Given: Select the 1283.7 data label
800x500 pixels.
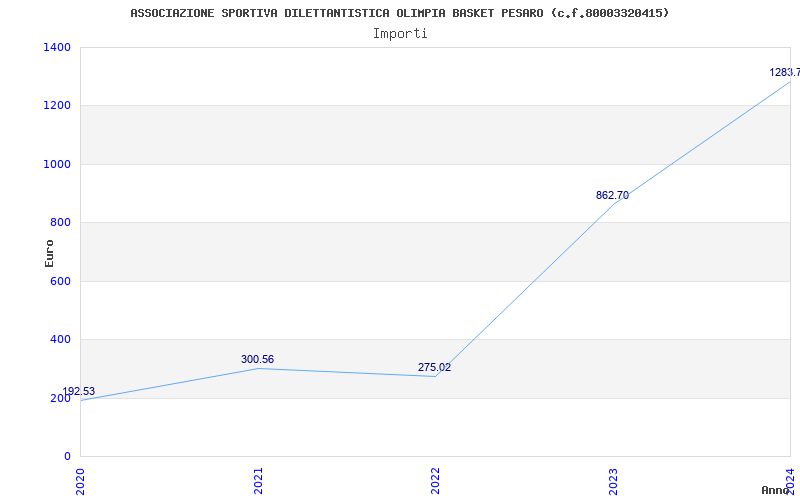Looking at the screenshot, I should 785,72.
